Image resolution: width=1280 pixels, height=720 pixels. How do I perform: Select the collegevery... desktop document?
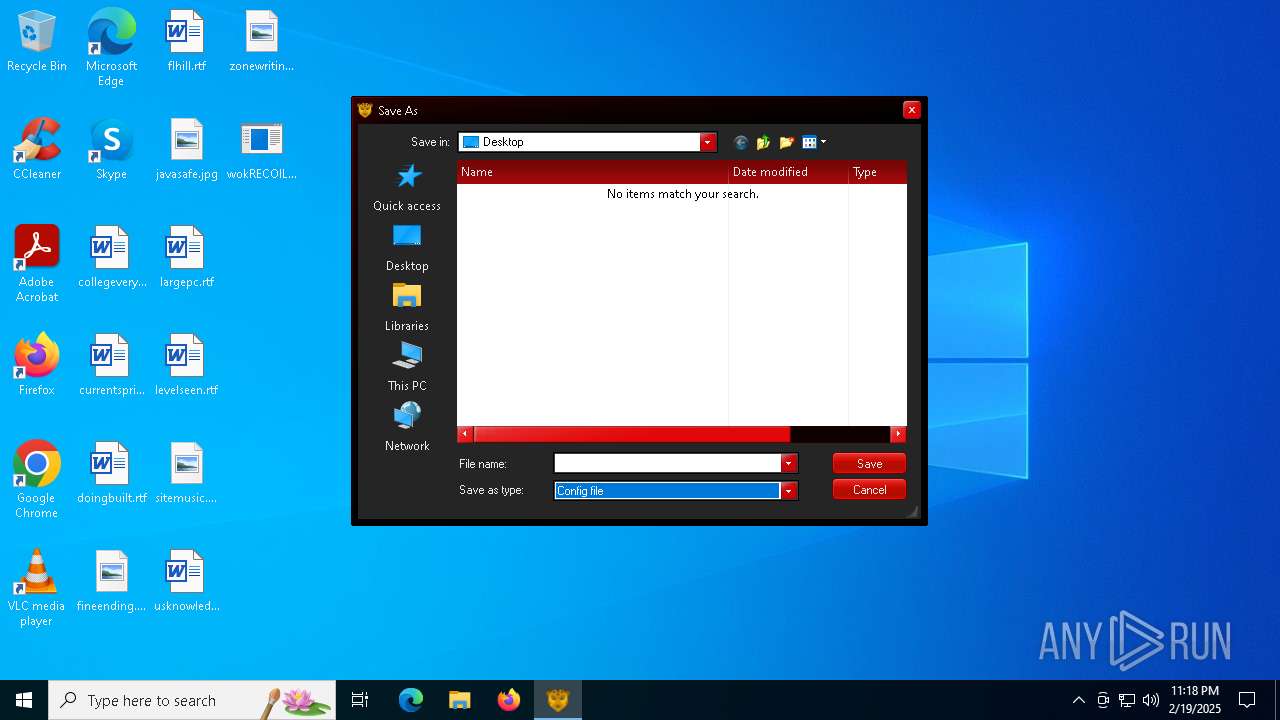(x=111, y=258)
